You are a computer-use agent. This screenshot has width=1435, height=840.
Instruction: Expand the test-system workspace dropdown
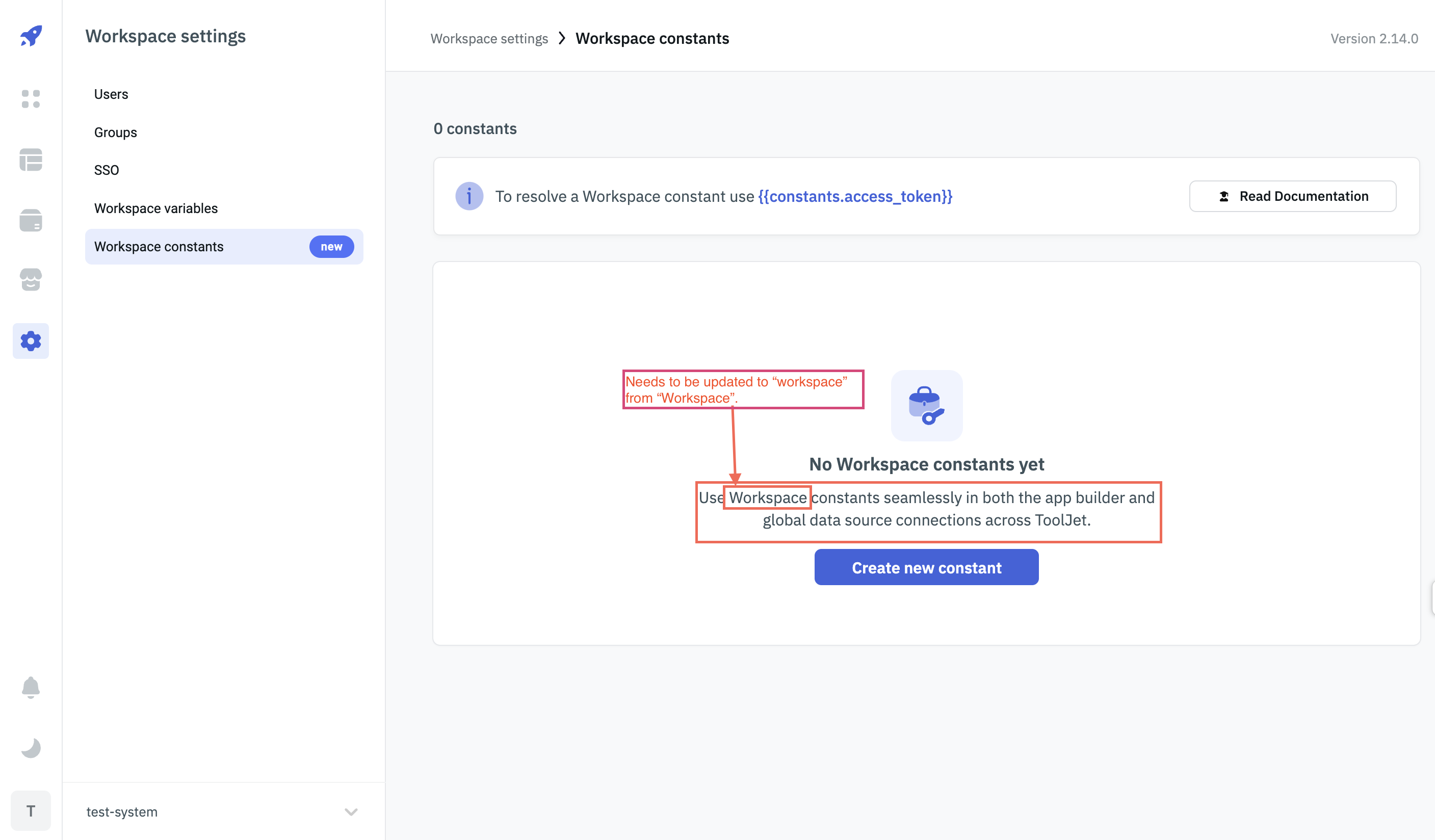tap(121, 812)
